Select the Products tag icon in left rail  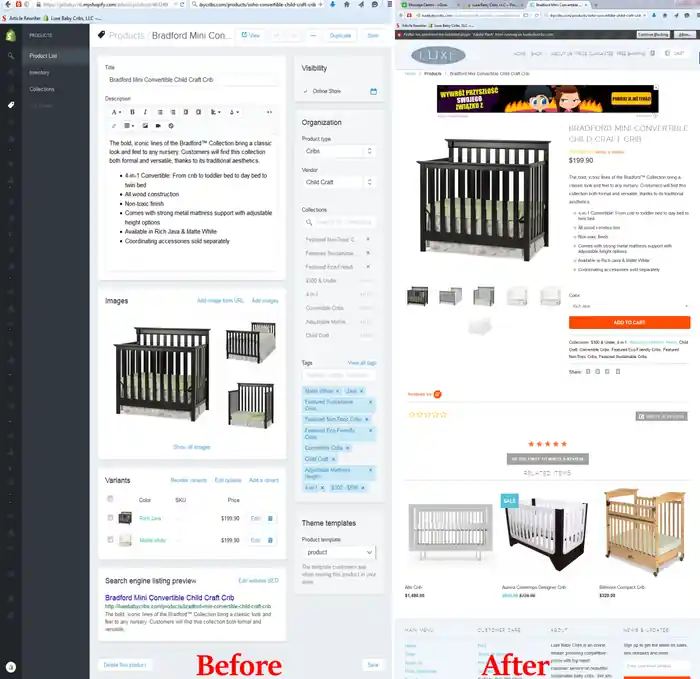11,105
